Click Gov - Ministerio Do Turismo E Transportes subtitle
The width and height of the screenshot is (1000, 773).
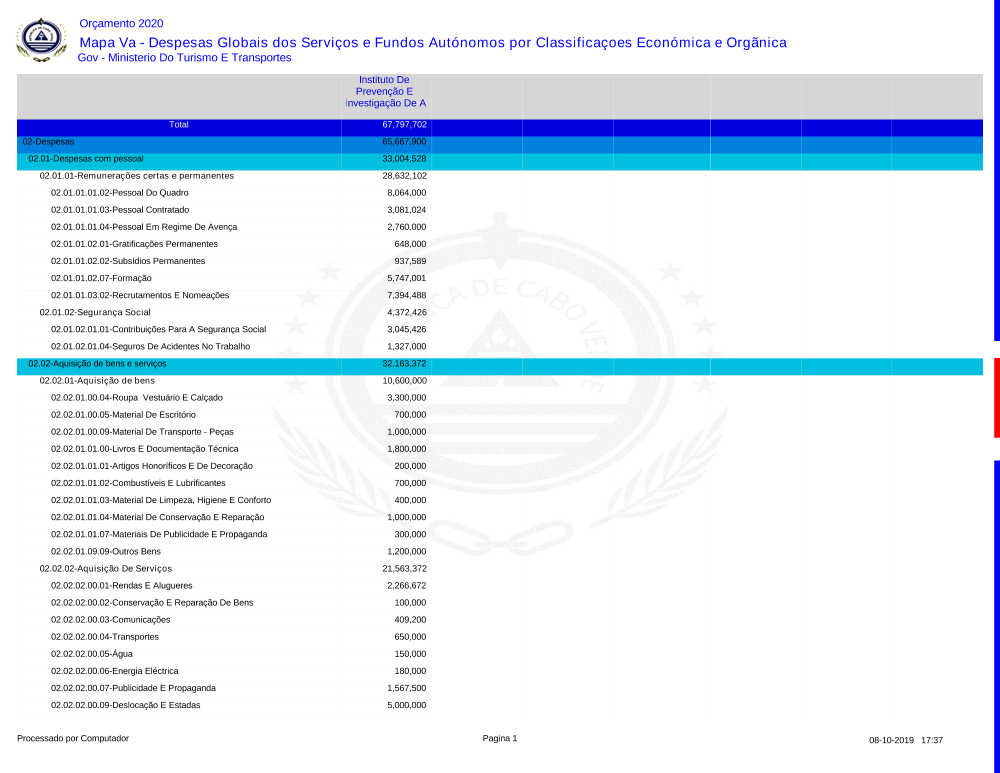[184, 58]
